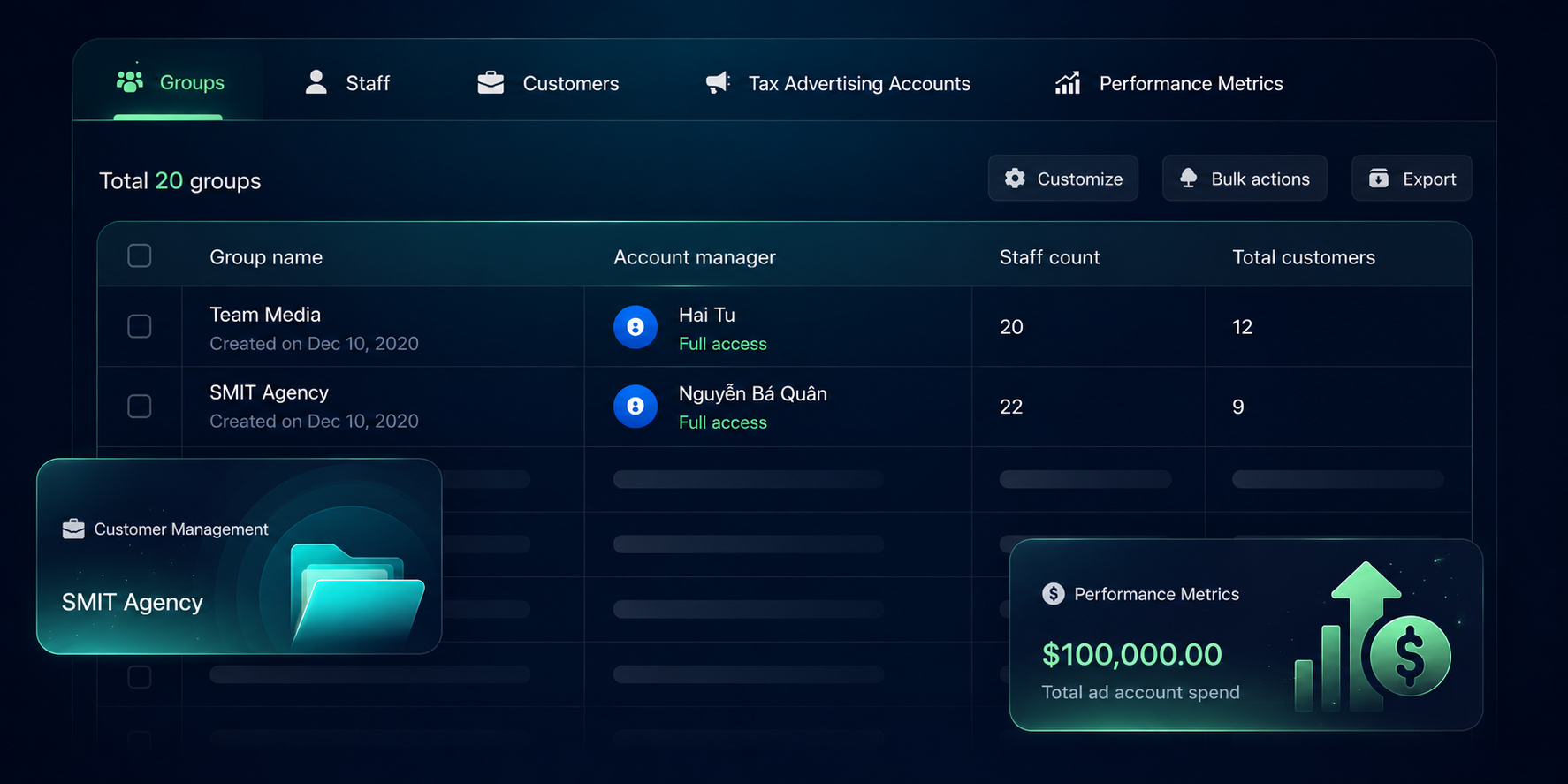Go to Tax Advertising Accounts tab
The width and height of the screenshot is (1568, 784).
[838, 82]
